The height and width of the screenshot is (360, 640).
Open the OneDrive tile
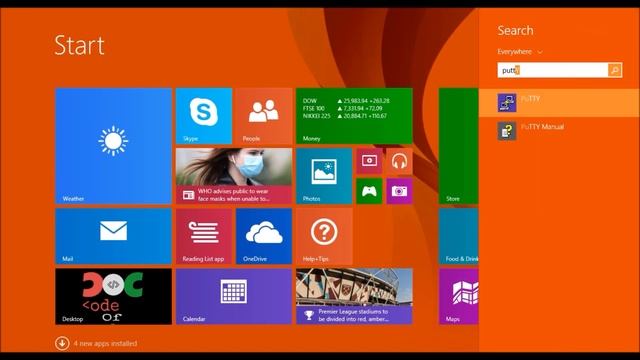coord(264,236)
